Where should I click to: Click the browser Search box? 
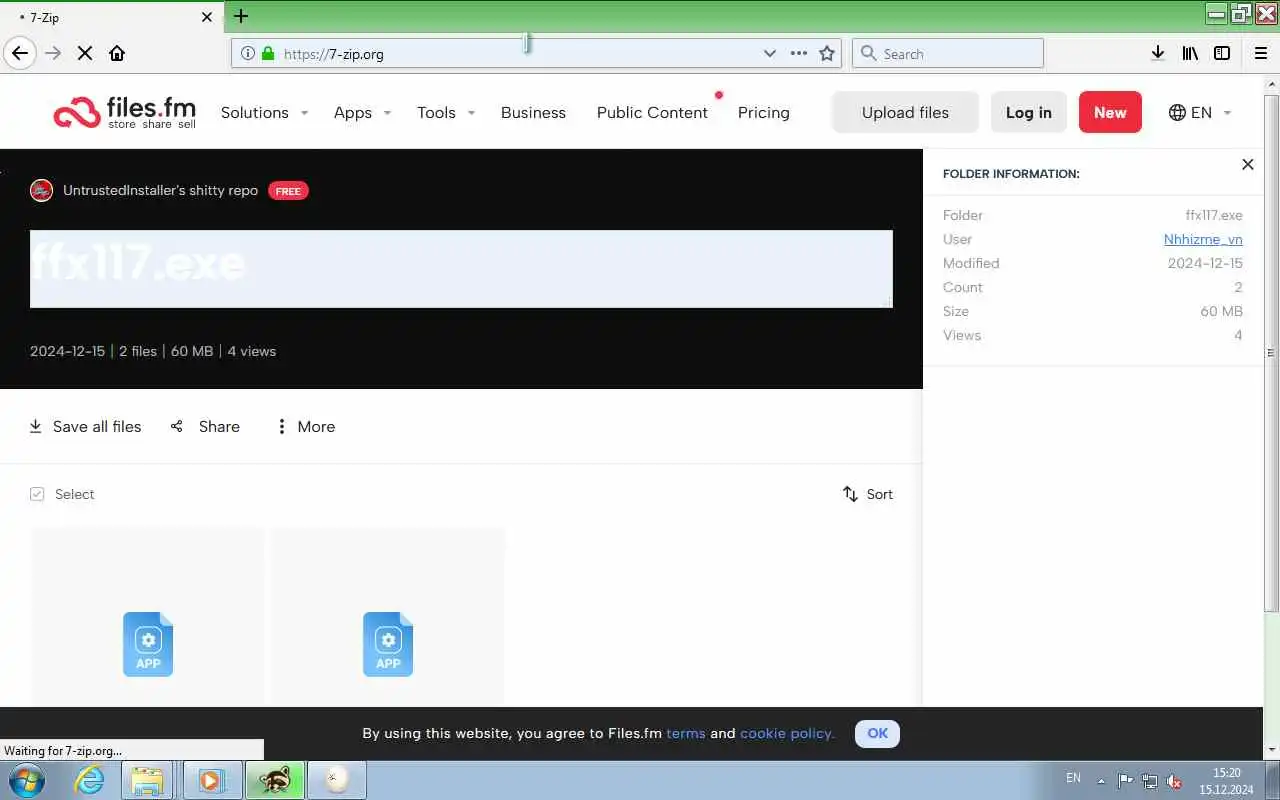(x=948, y=53)
